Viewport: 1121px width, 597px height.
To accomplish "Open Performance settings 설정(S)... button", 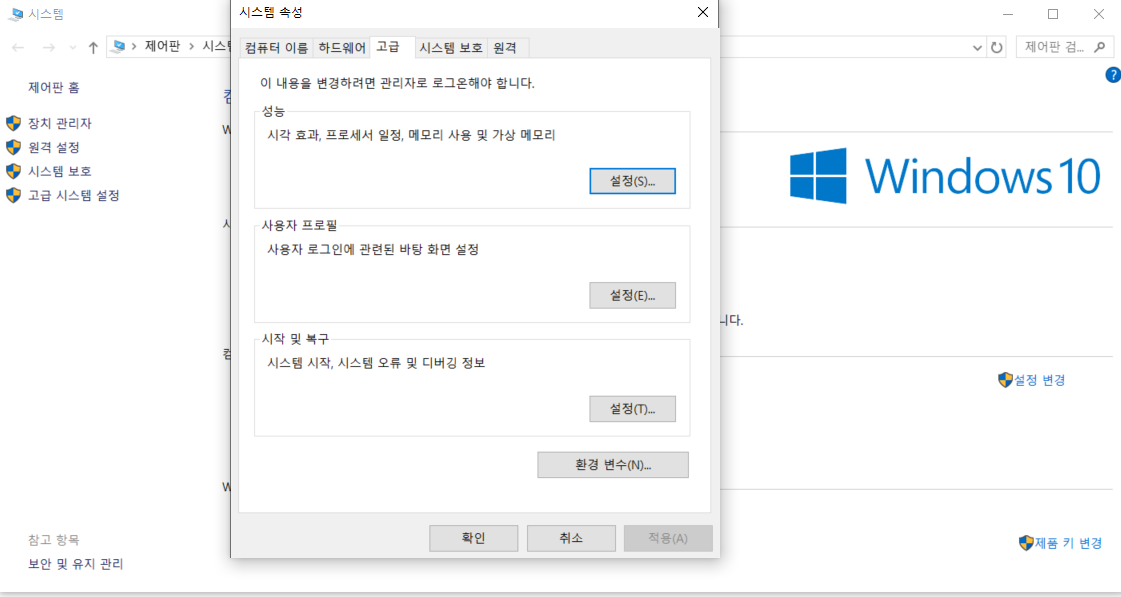I will 632,181.
